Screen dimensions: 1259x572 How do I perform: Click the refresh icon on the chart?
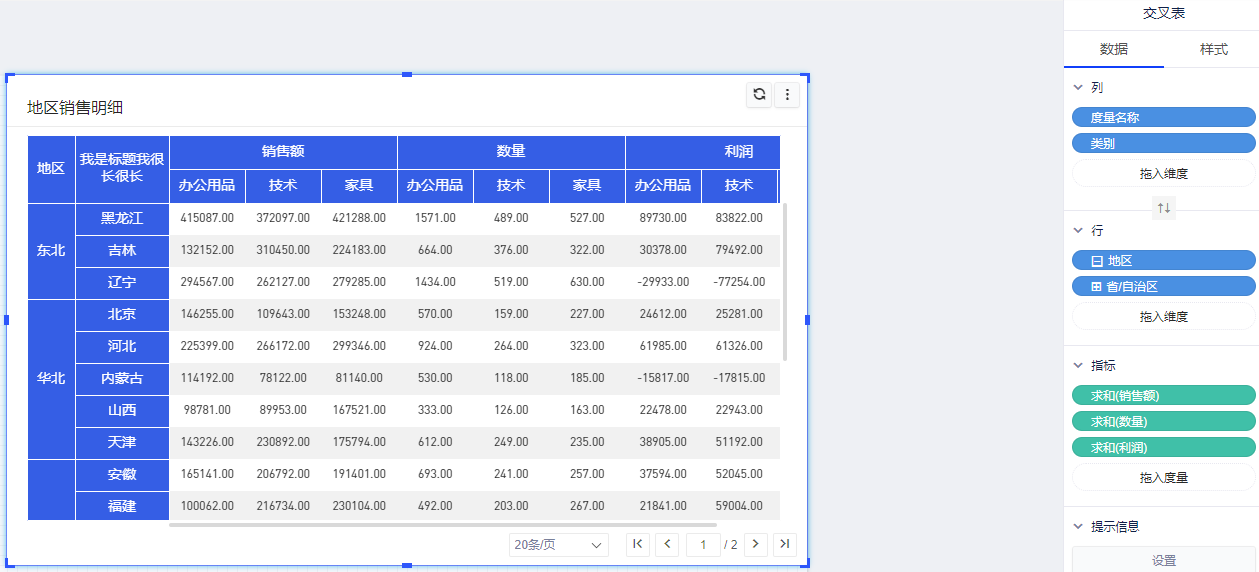pyautogui.click(x=759, y=94)
